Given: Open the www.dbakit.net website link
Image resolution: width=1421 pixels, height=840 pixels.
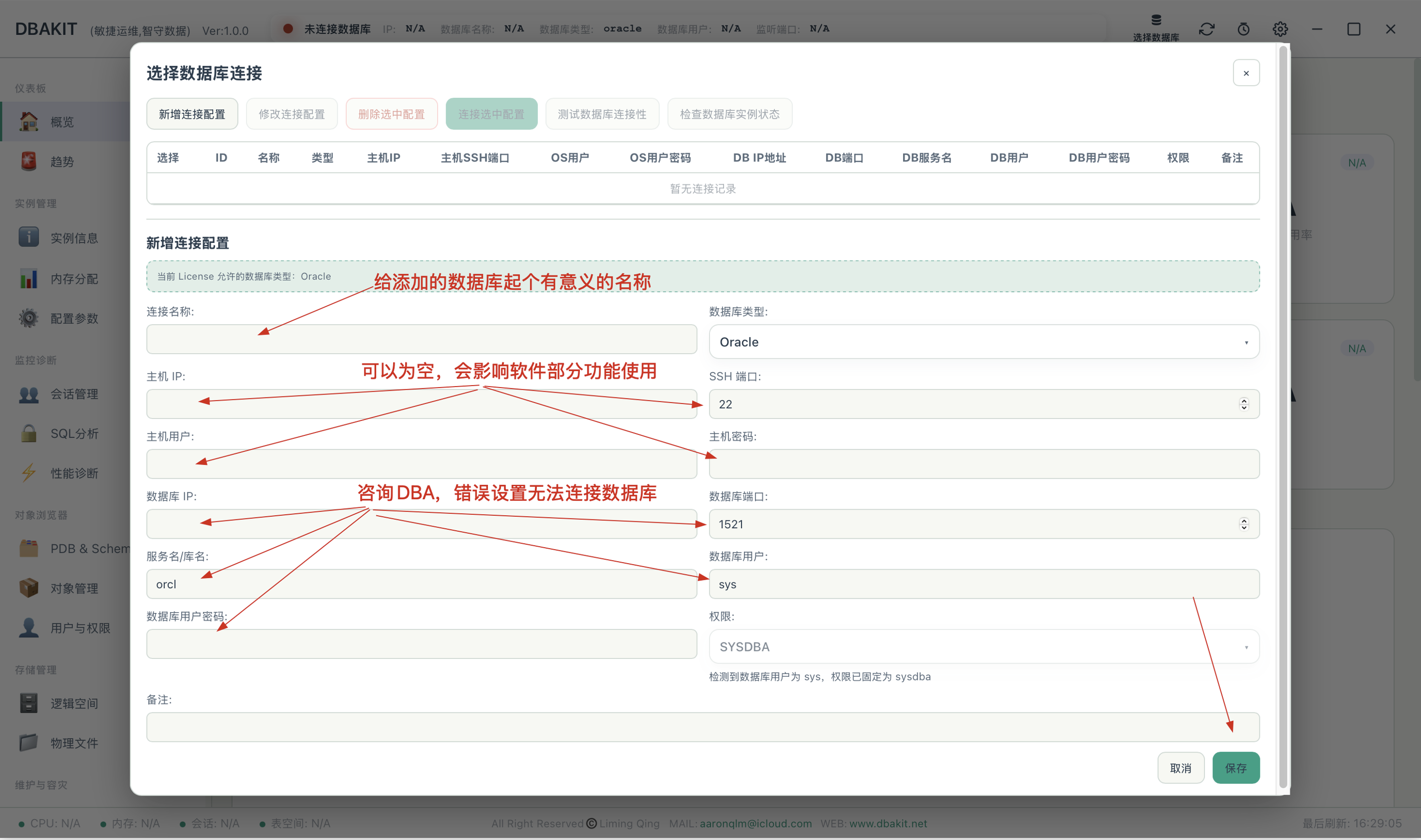Looking at the screenshot, I should coord(888,824).
